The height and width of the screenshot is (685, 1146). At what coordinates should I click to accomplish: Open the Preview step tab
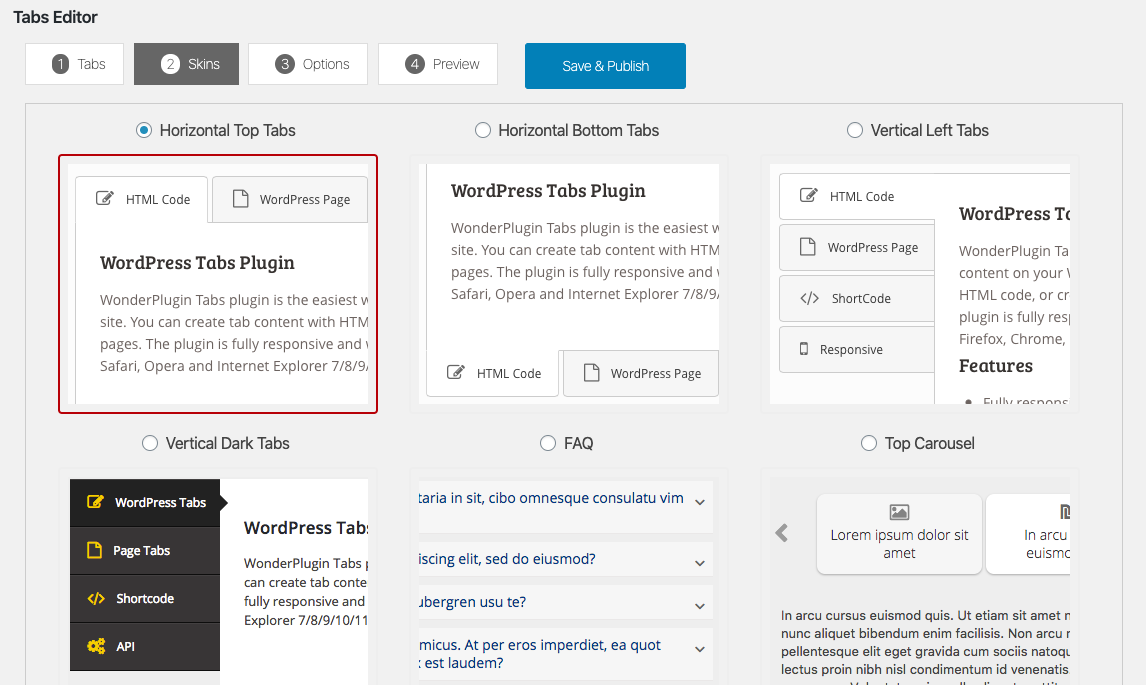point(438,64)
